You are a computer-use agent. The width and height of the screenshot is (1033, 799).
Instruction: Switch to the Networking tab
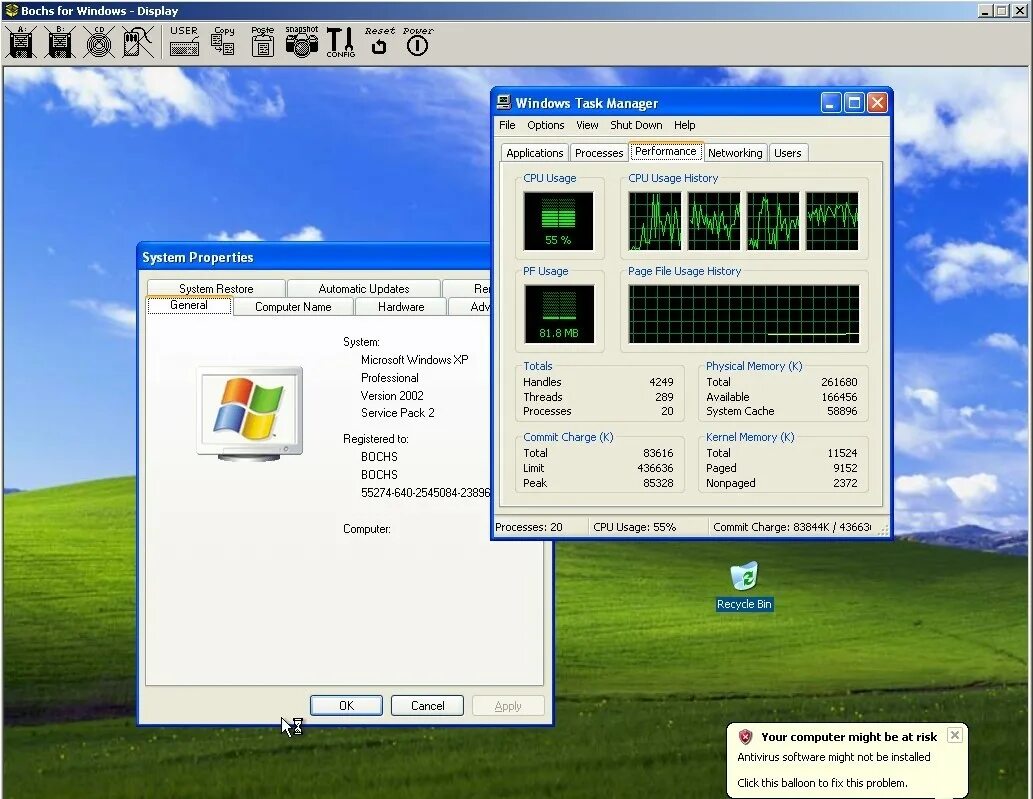point(735,153)
